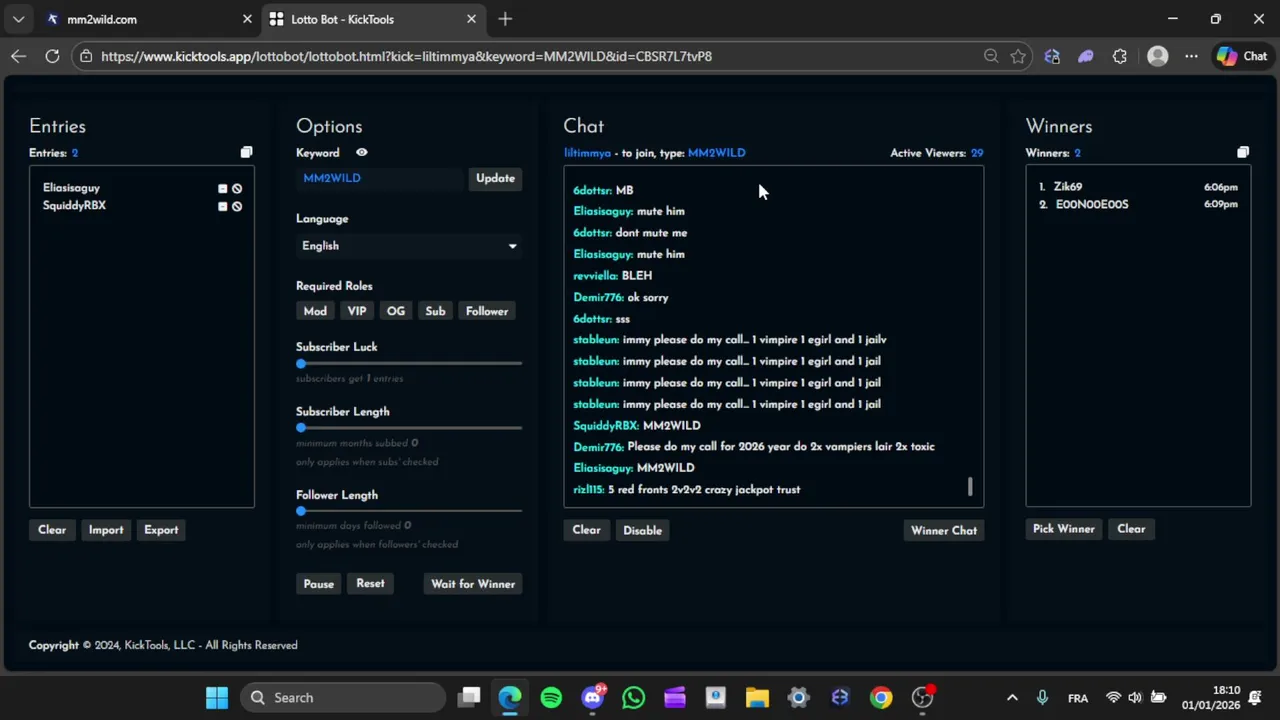Copy the entries list using copy icon
The image size is (1280, 720).
(246, 153)
